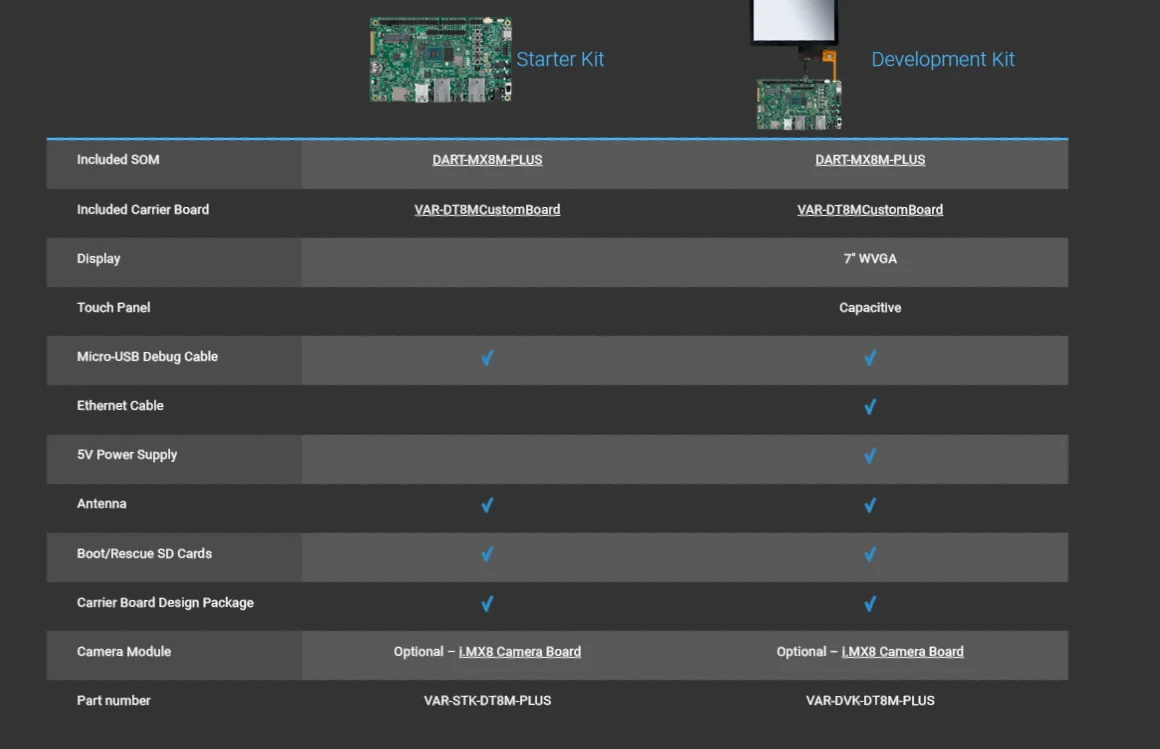Screen dimensions: 1160x749
Task: Follow i.MX8 Camera Board link for Starter Kit
Action: click(x=519, y=652)
